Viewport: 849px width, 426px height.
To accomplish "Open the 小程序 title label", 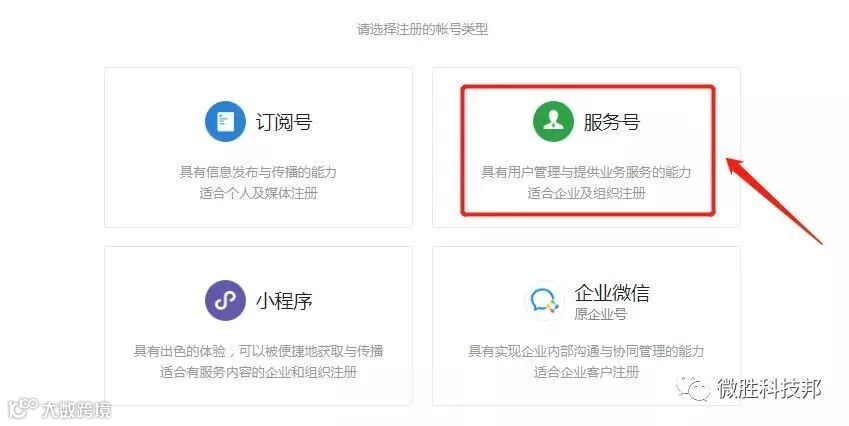I will [284, 301].
